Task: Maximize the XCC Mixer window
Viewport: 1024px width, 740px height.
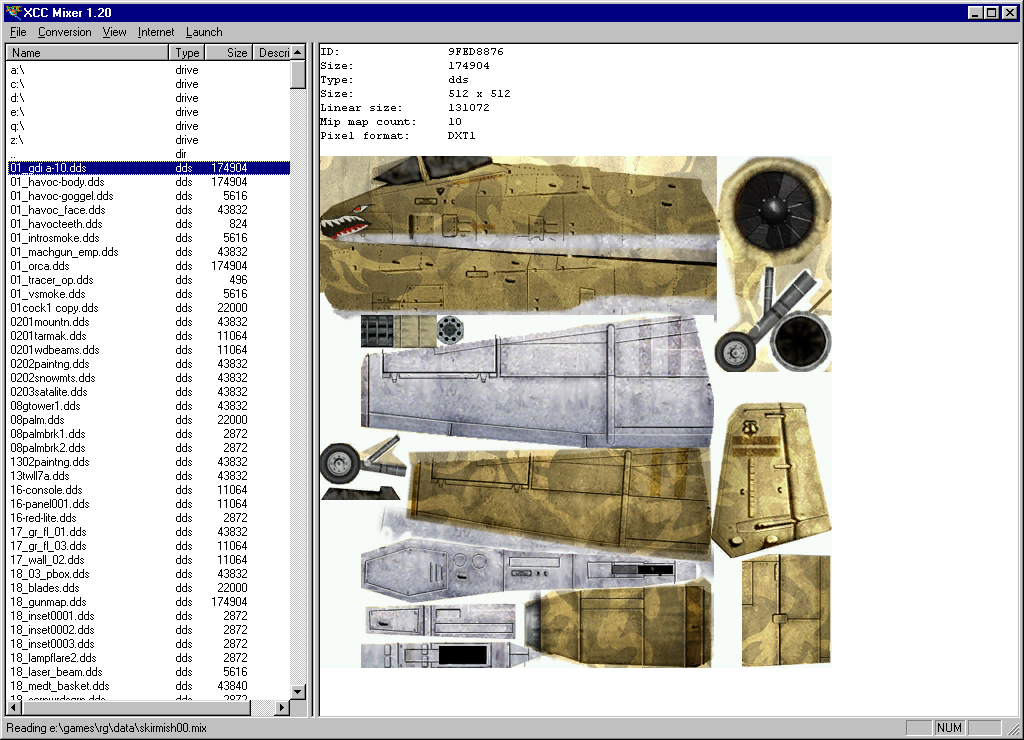Action: point(991,12)
